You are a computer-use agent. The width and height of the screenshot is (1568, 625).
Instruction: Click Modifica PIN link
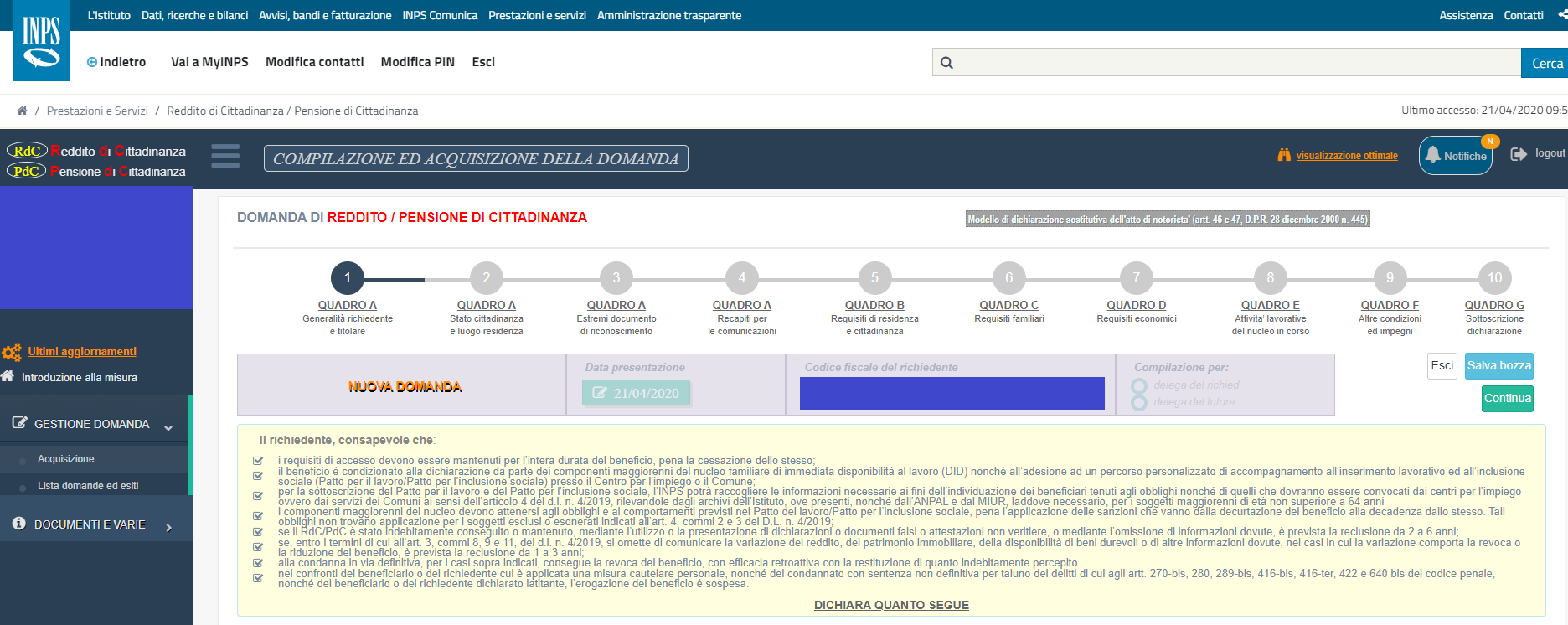418,62
